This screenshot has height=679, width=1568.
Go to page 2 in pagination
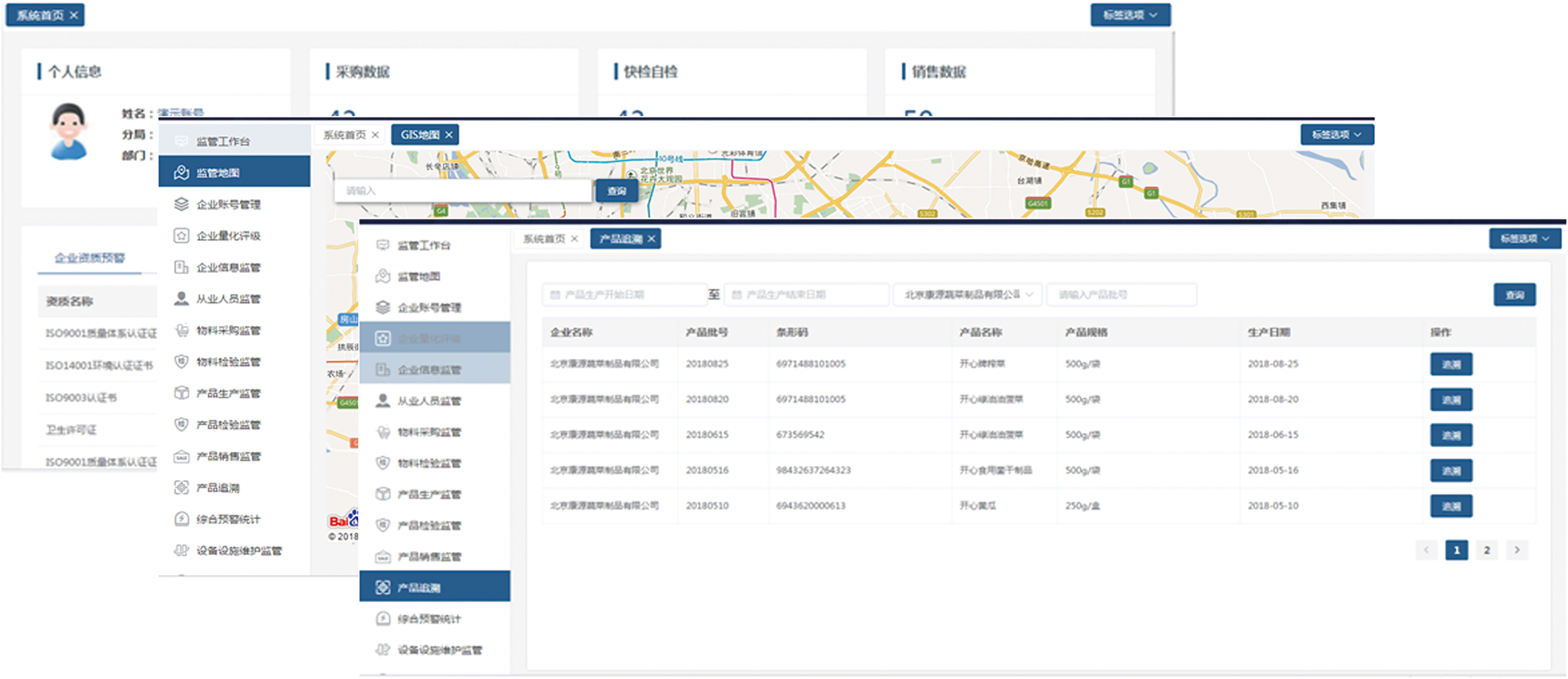[x=1486, y=550]
